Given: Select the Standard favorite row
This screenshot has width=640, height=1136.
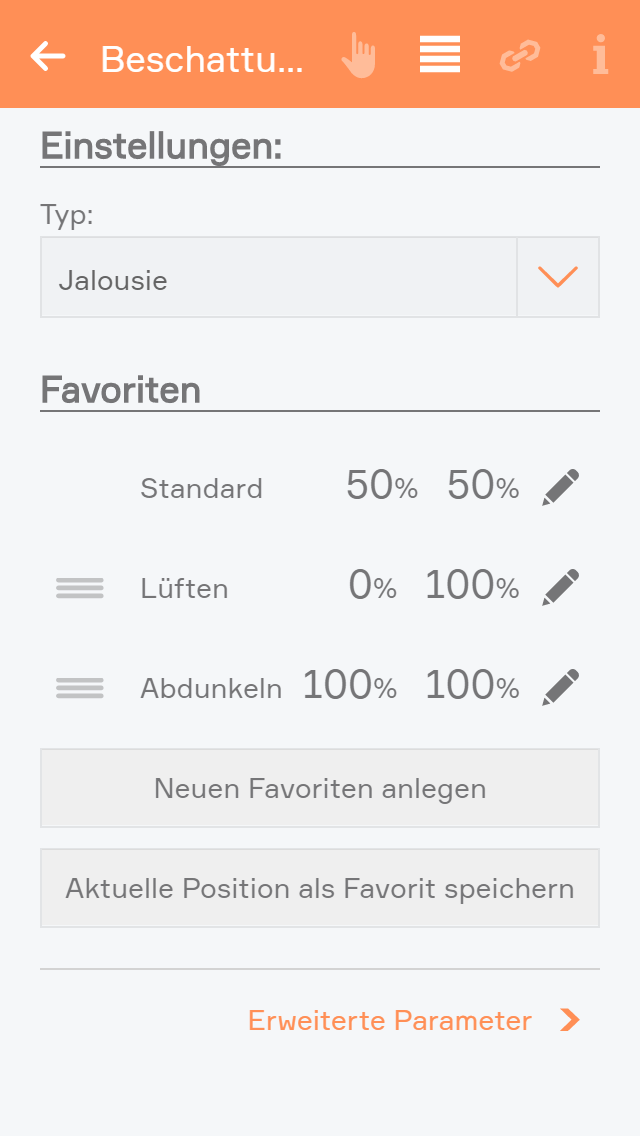Looking at the screenshot, I should [x=202, y=489].
